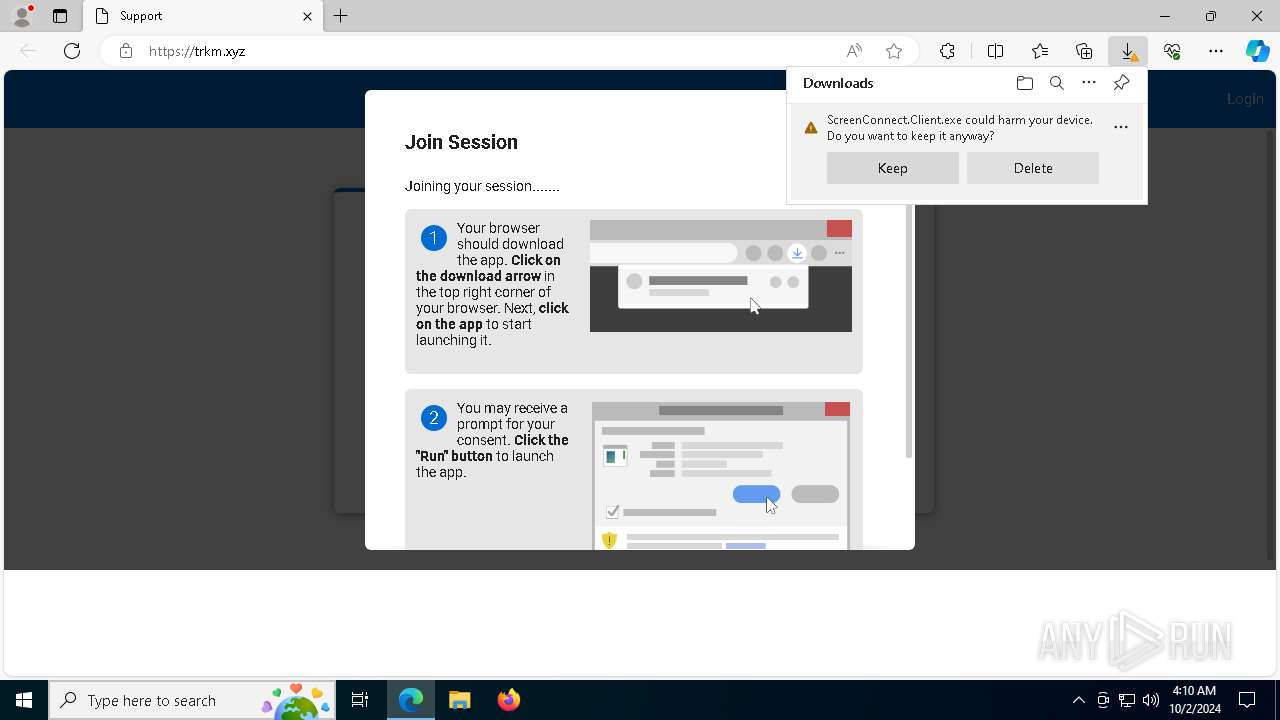Refresh the current page
This screenshot has width=1280, height=720.
72,51
